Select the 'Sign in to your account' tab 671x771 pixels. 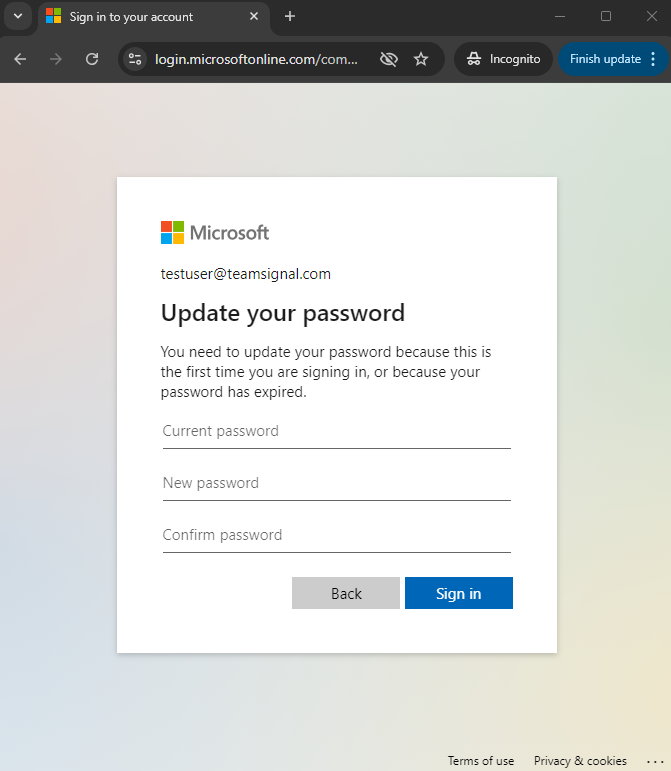point(143,17)
